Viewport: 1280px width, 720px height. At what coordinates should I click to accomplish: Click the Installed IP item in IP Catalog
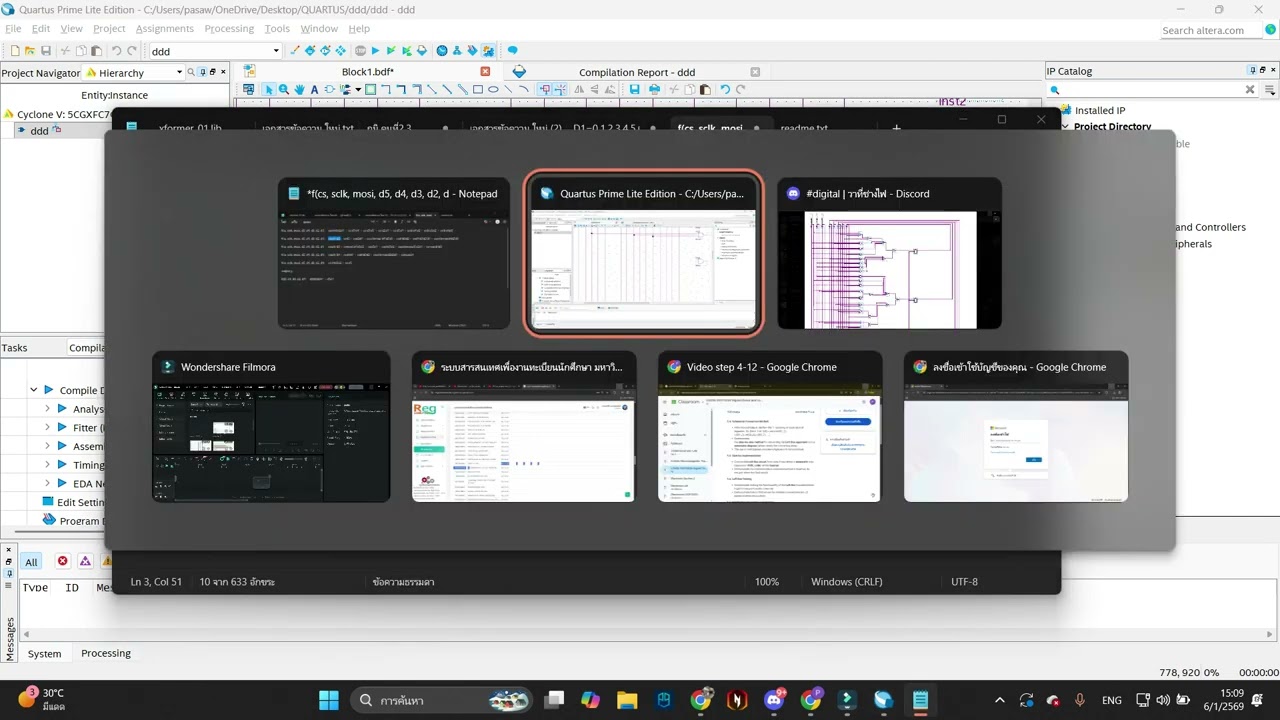tap(1099, 110)
